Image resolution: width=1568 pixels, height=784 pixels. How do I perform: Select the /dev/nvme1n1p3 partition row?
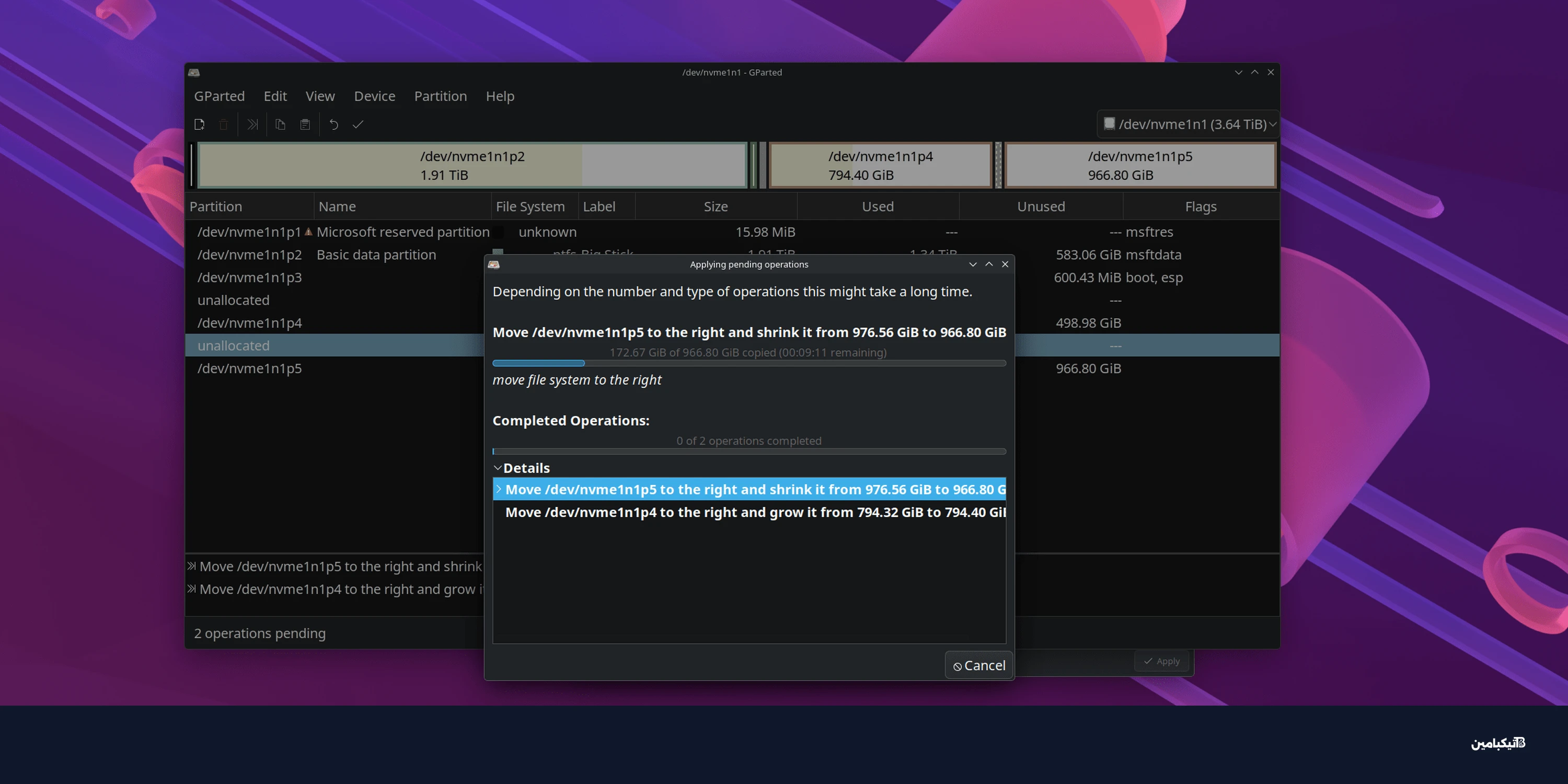tap(335, 278)
